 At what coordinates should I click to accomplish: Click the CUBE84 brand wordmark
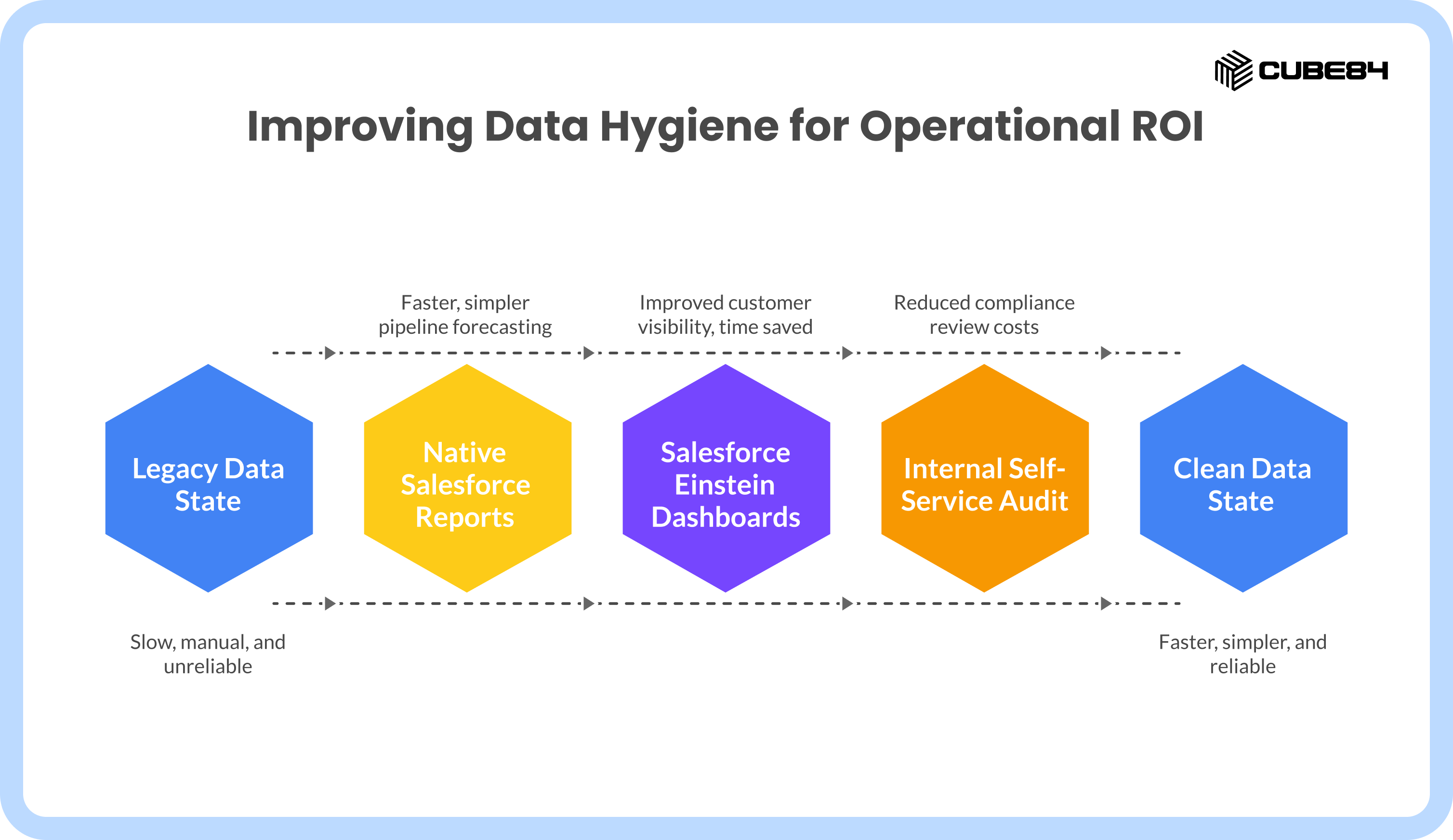(x=1323, y=70)
